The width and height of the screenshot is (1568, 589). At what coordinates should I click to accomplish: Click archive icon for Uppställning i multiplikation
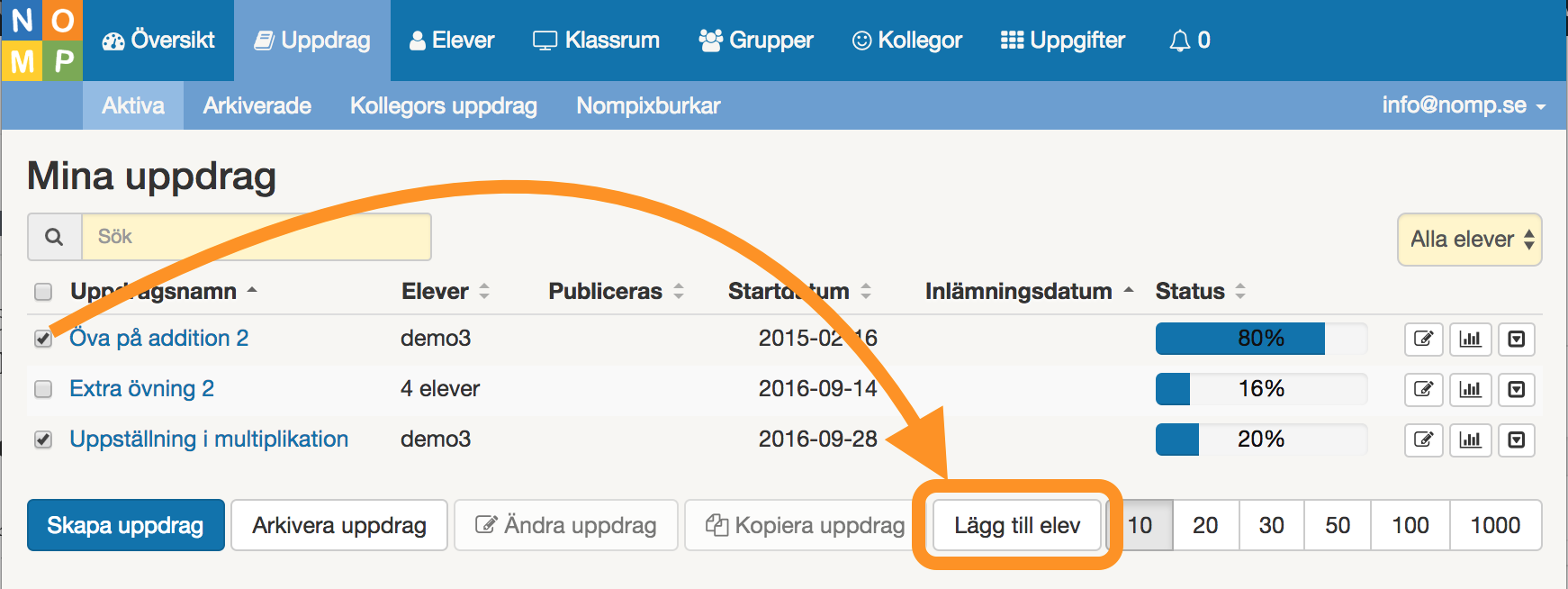tap(1517, 439)
